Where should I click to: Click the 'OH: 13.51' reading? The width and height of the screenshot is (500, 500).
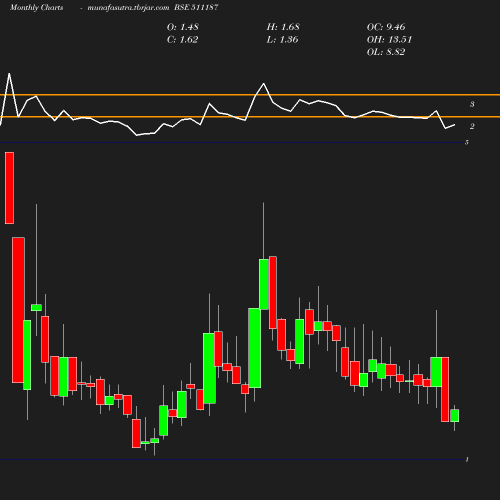(x=389, y=40)
